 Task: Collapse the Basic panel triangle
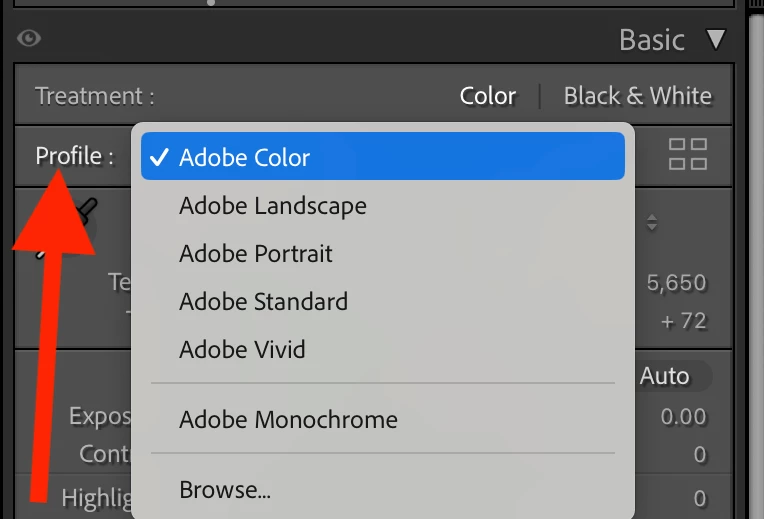(715, 40)
